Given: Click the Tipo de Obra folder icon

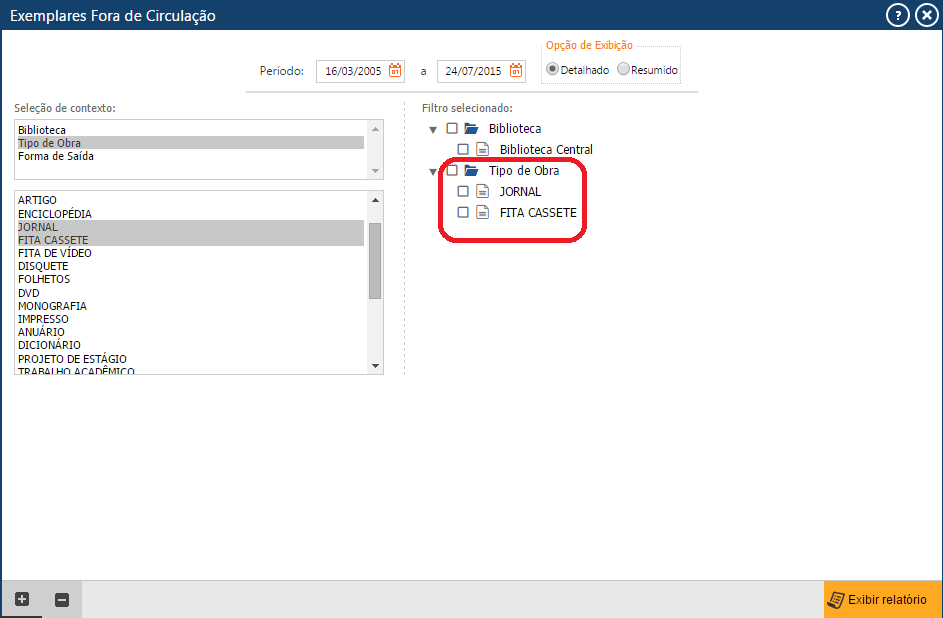Looking at the screenshot, I should tap(471, 171).
